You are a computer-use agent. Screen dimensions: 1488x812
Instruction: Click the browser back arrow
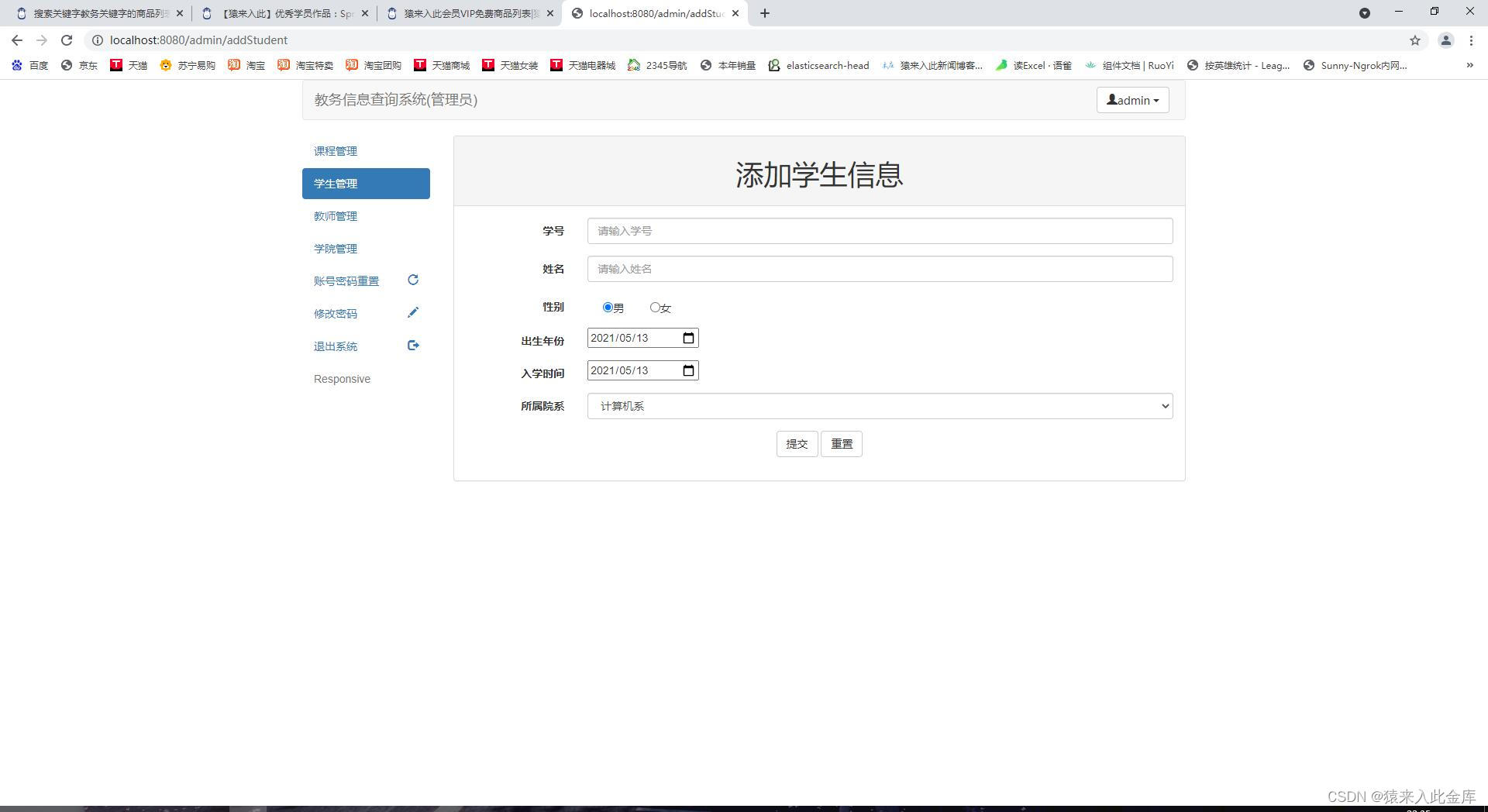pos(17,40)
